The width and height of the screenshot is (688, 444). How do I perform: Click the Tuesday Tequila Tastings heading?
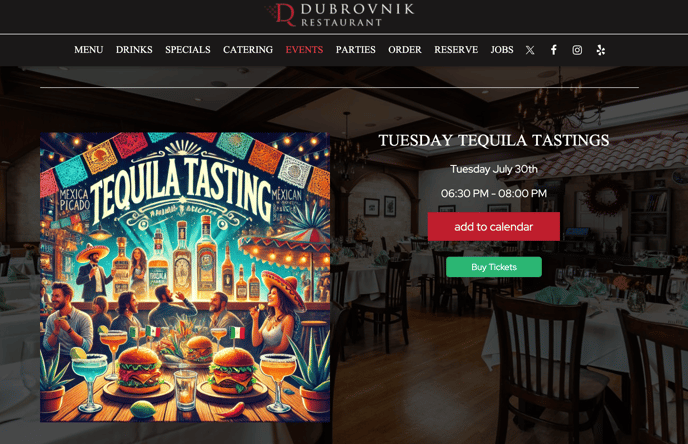(494, 140)
